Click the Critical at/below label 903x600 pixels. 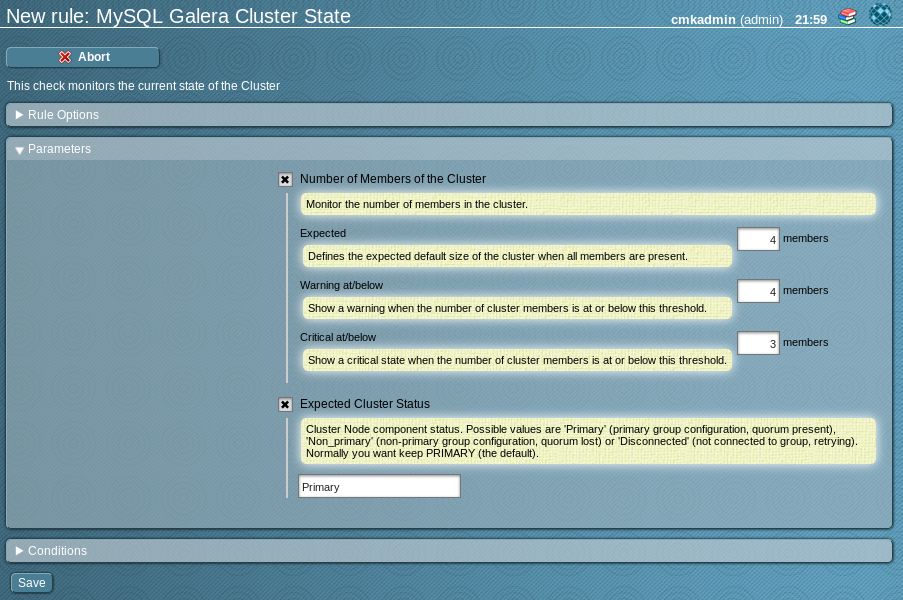click(x=337, y=337)
